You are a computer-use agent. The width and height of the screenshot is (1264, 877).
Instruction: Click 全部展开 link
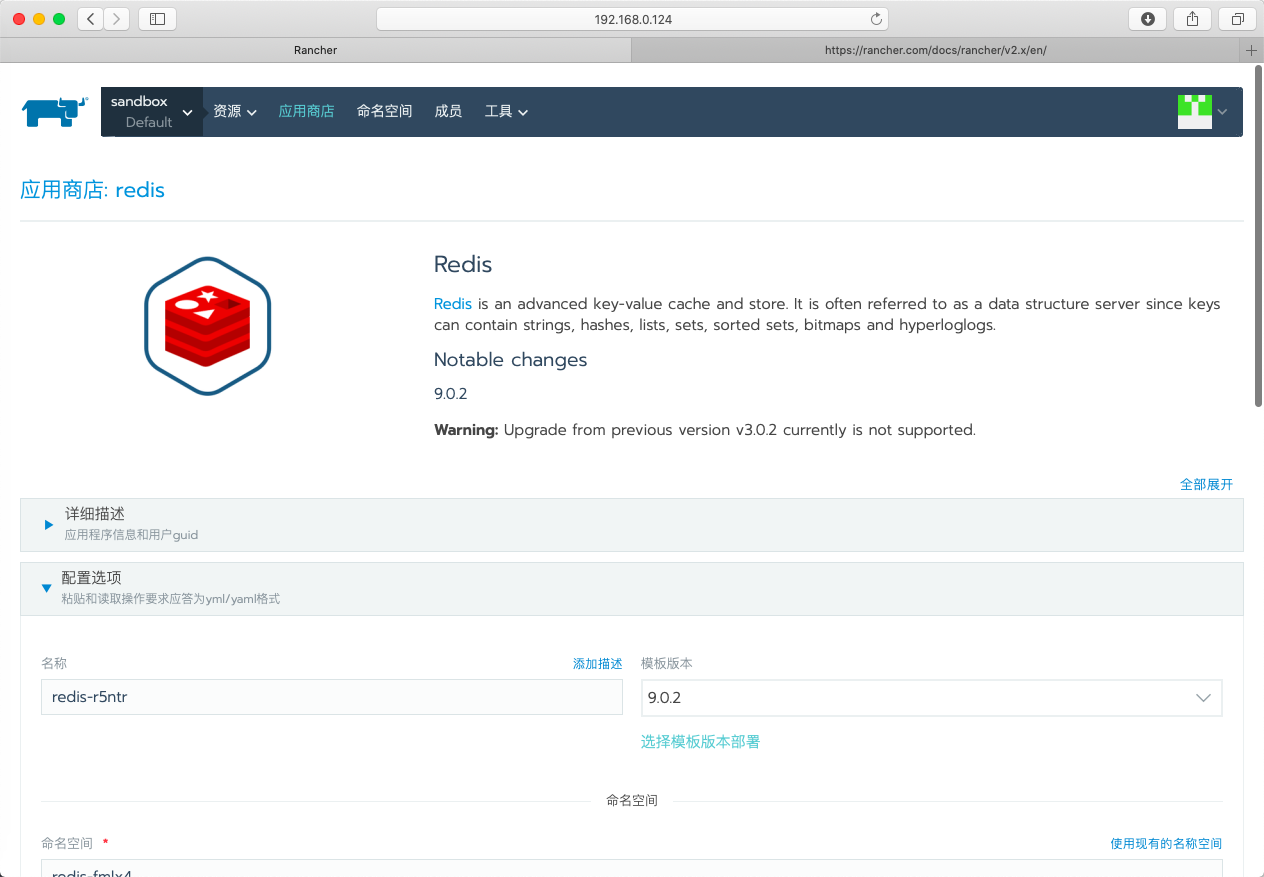1206,484
